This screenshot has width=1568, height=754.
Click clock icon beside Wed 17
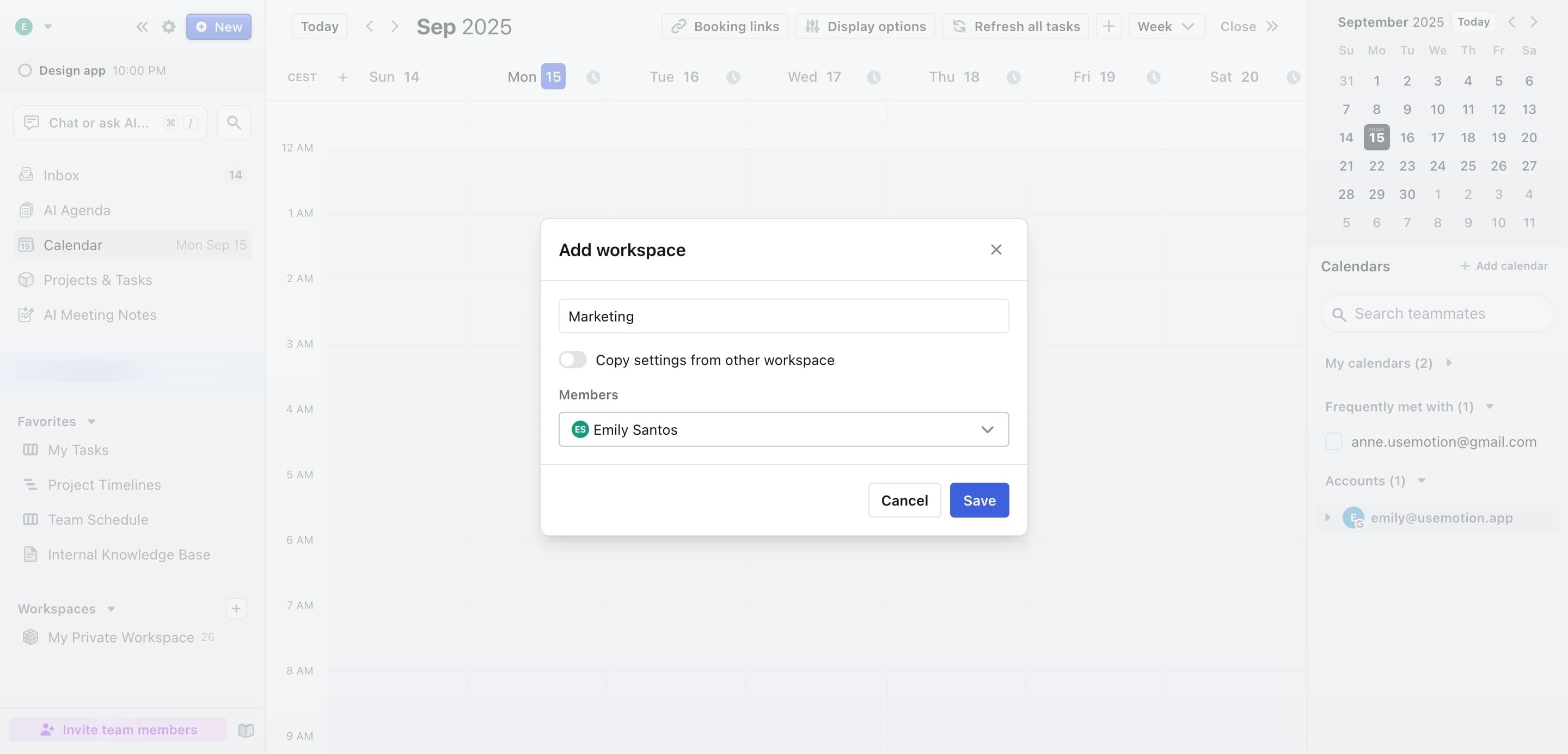click(x=873, y=77)
